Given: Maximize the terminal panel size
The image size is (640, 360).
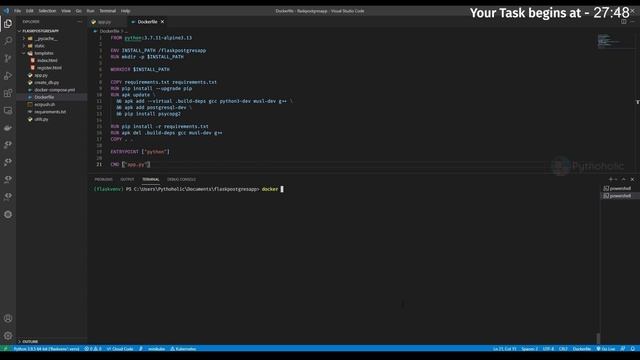Looking at the screenshot, I should [623, 179].
